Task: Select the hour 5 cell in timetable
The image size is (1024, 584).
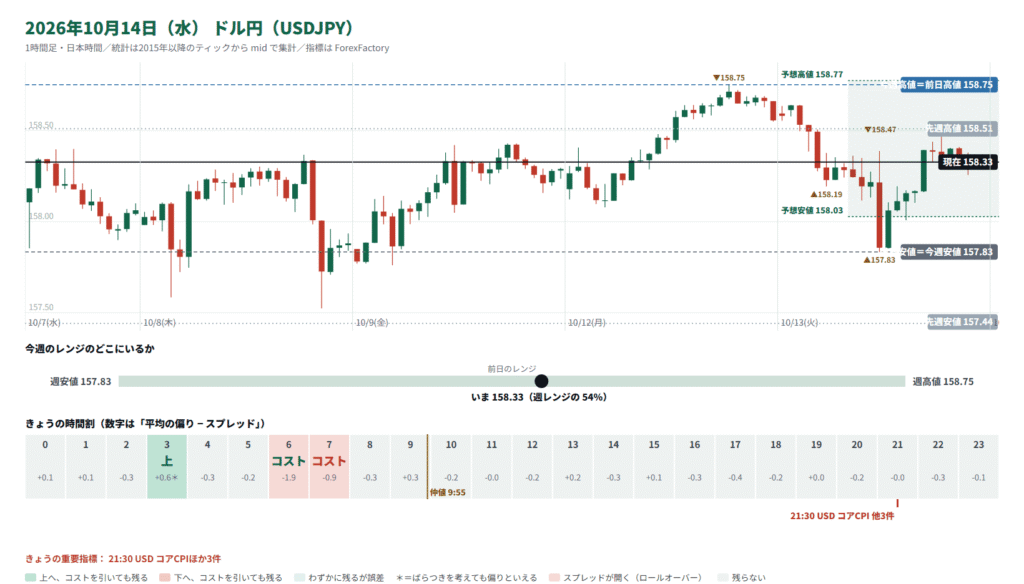Action: tap(248, 466)
